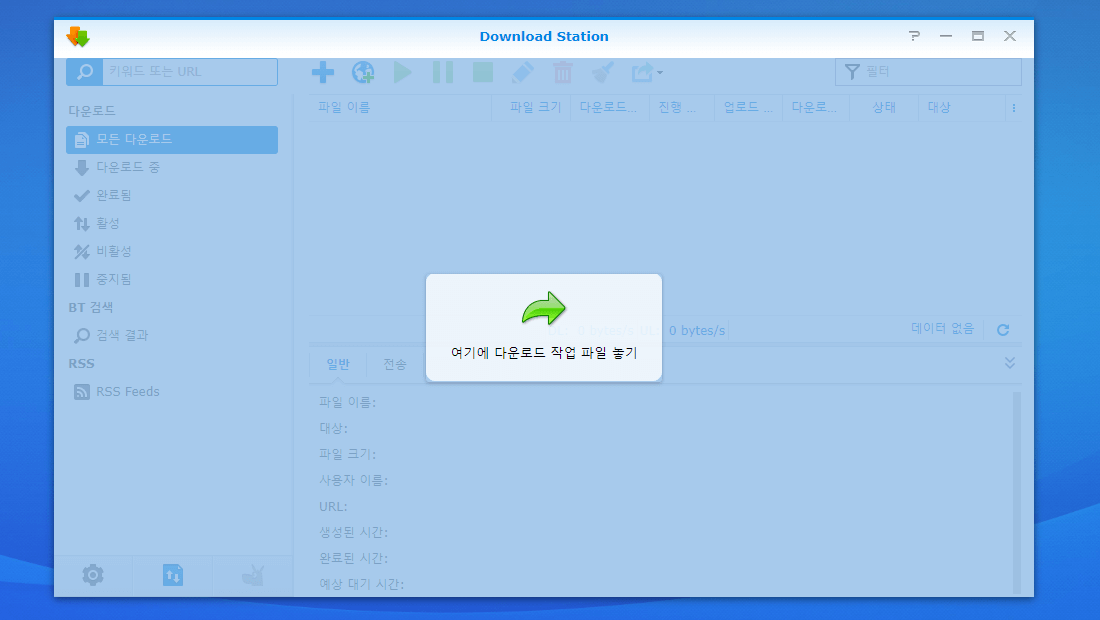
Task: Sort by 파일 이름 column header
Action: [400, 107]
